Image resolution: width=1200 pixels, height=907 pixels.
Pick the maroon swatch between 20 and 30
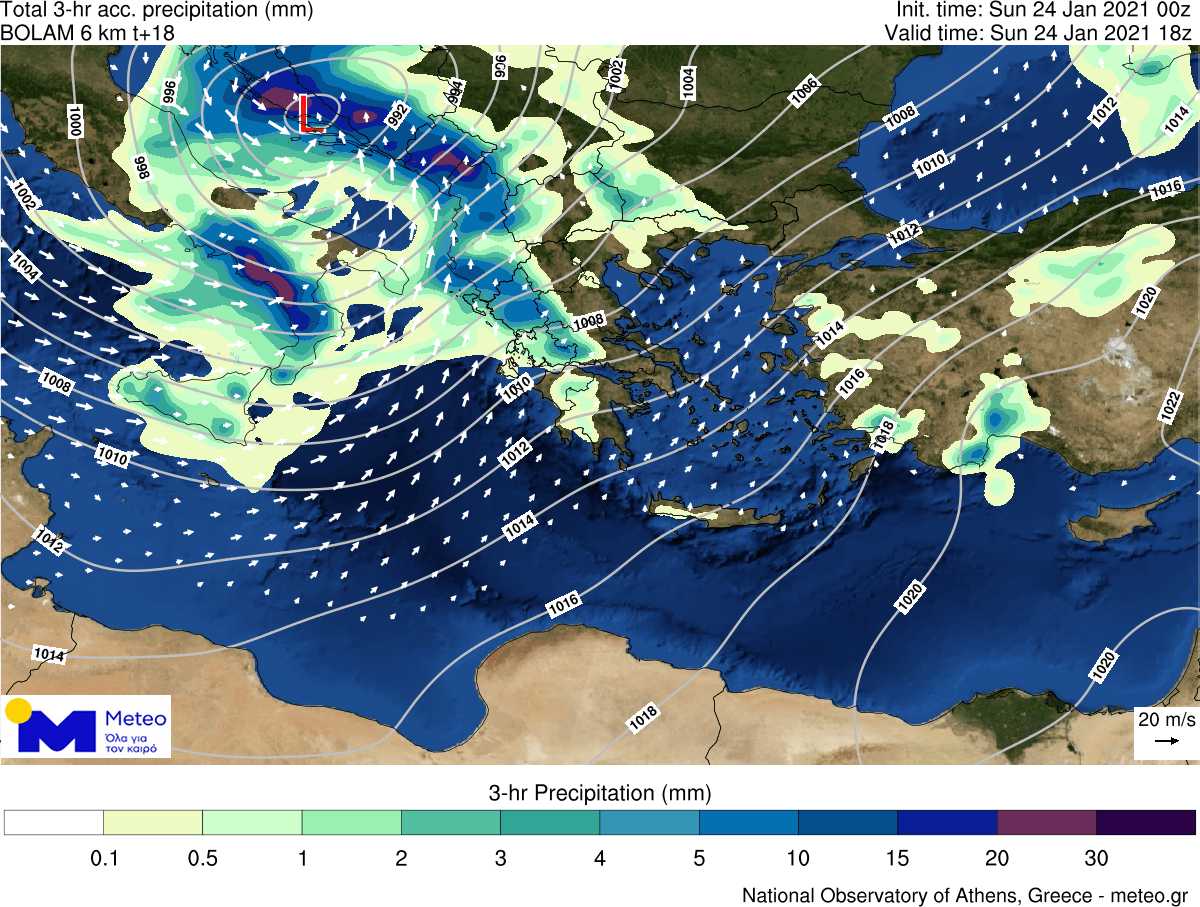coord(1046,822)
